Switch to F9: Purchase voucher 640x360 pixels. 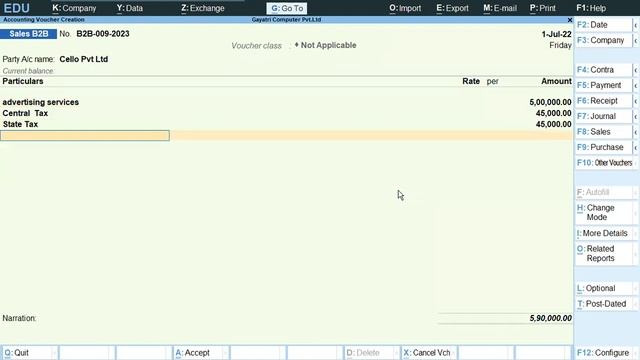[x=603, y=147]
